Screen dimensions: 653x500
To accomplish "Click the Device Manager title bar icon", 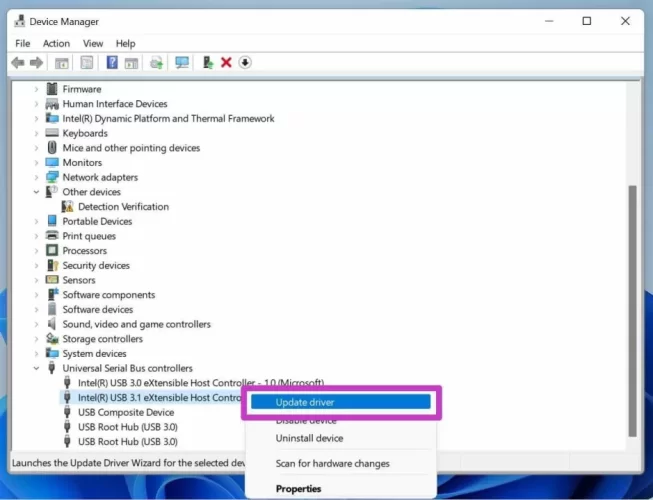I will coord(19,21).
